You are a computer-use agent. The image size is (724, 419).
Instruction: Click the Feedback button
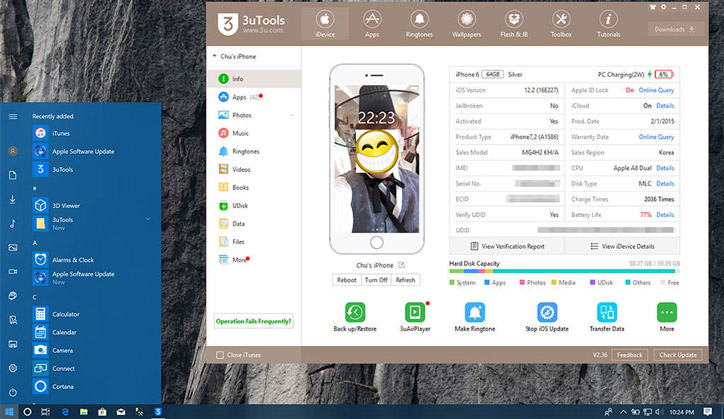[630, 355]
